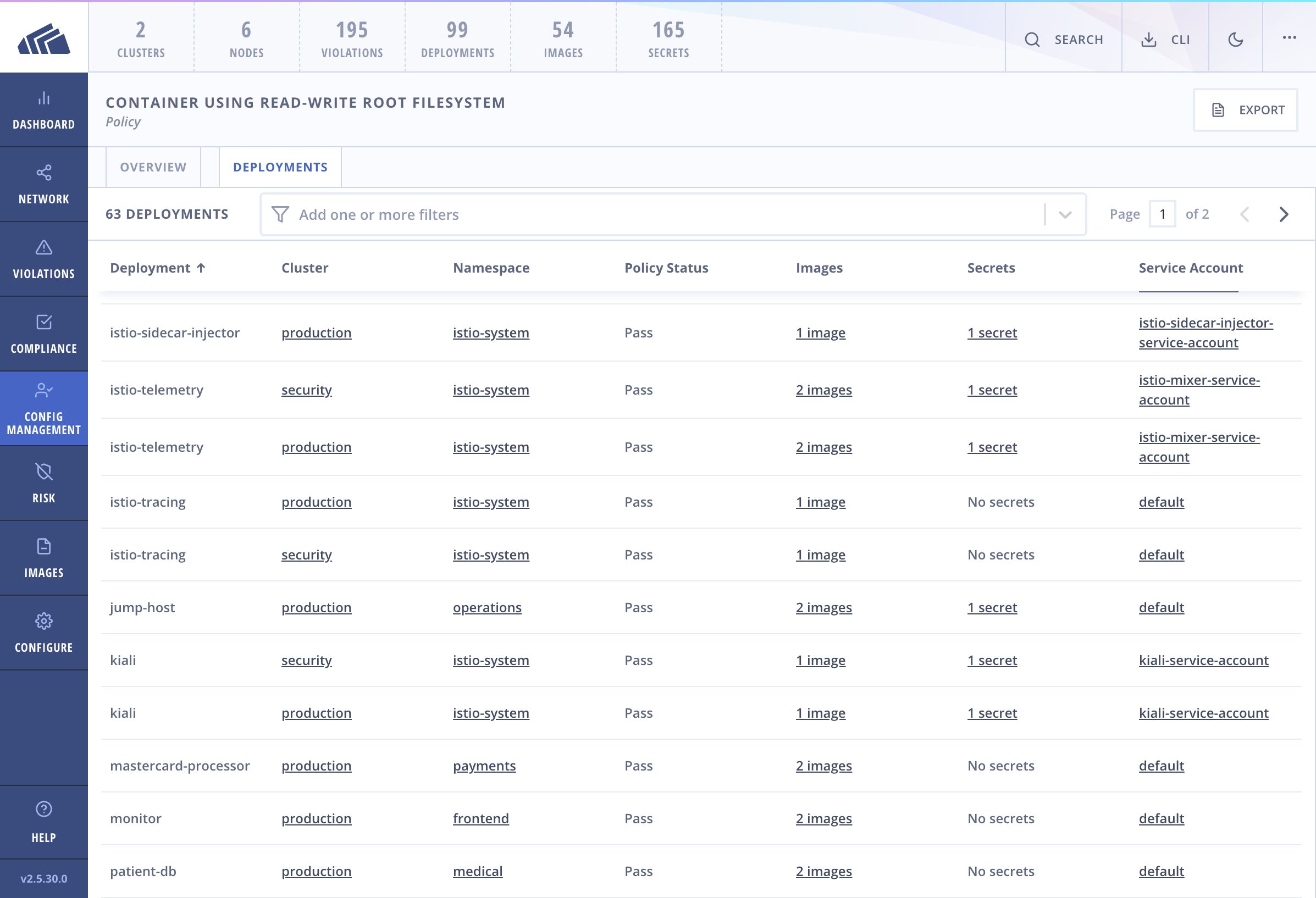Open the 99 Deployments summary tile
The width and height of the screenshot is (1316, 898).
pos(457,38)
